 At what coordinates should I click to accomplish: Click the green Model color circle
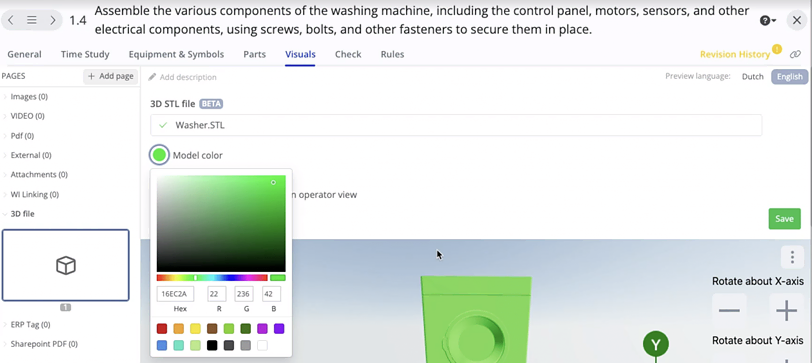click(159, 155)
